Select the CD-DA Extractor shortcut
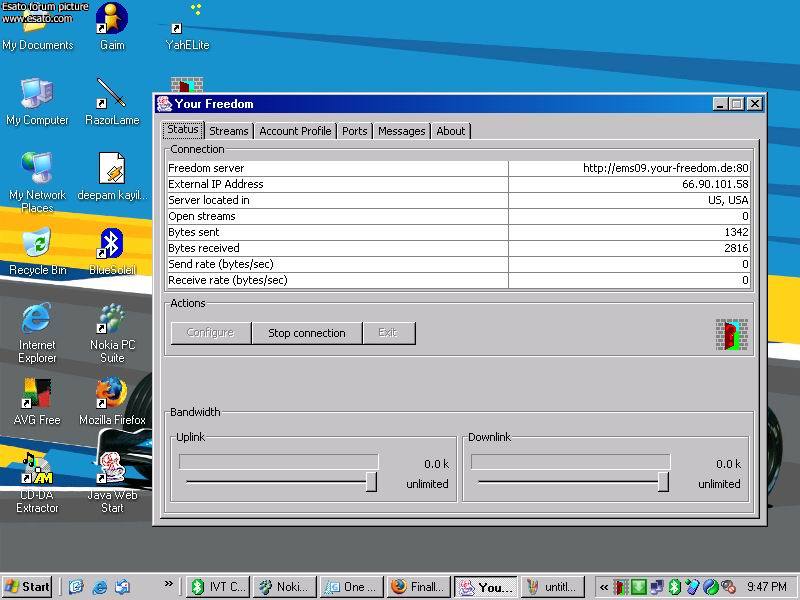Viewport: 800px width, 600px height. [37, 483]
